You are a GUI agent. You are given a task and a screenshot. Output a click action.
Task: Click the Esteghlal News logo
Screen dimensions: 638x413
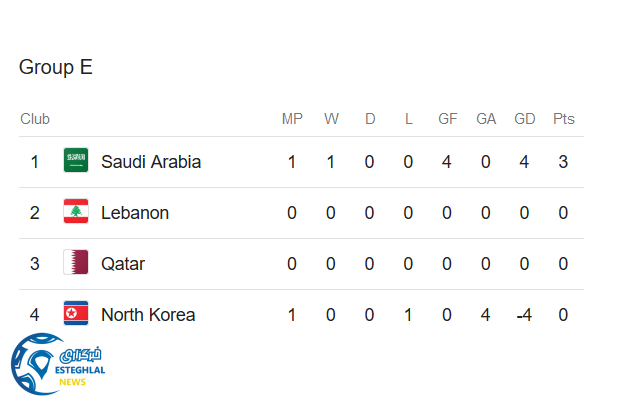tap(58, 365)
